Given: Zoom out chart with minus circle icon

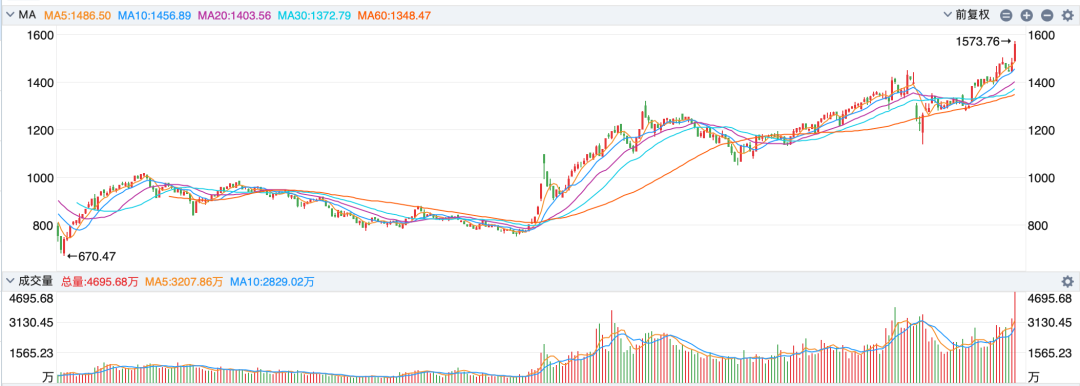Looking at the screenshot, I should coord(1048,15).
